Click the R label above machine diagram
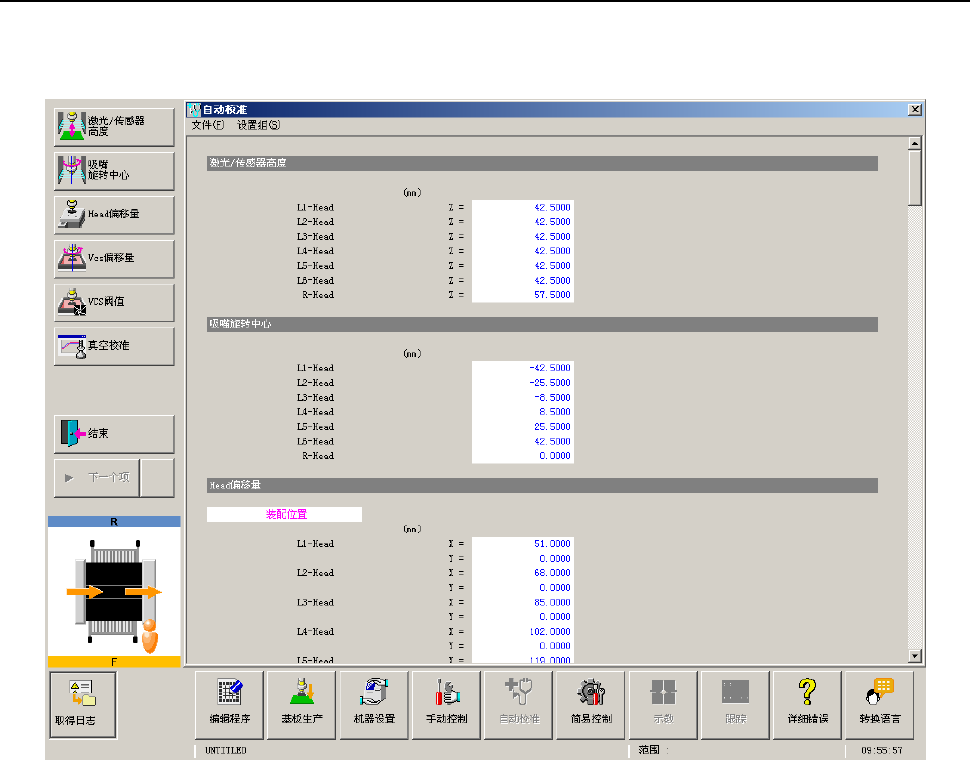This screenshot has width=970, height=760. [x=114, y=522]
